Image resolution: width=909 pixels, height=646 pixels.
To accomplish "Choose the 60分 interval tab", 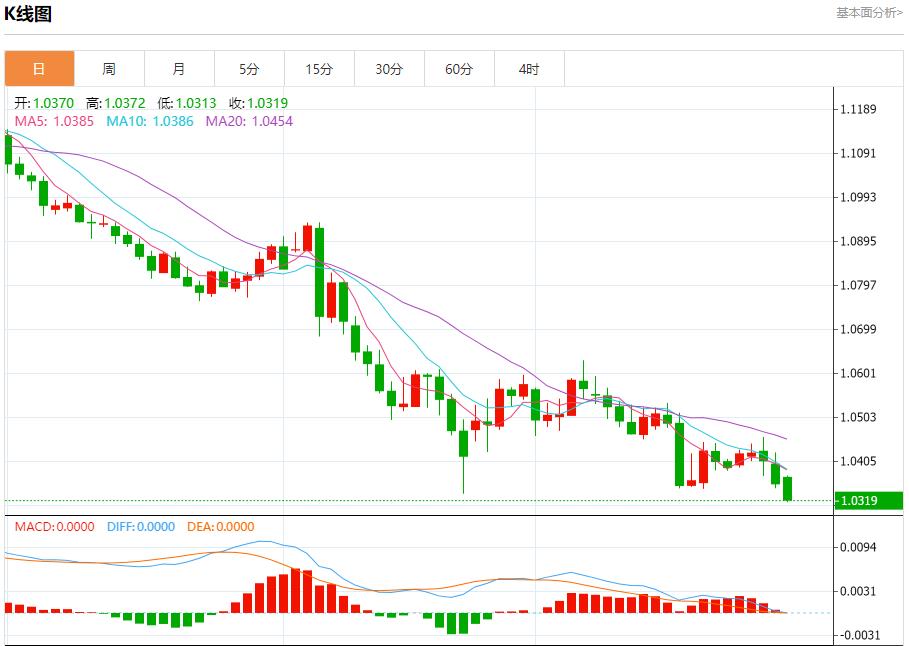I will click(459, 69).
